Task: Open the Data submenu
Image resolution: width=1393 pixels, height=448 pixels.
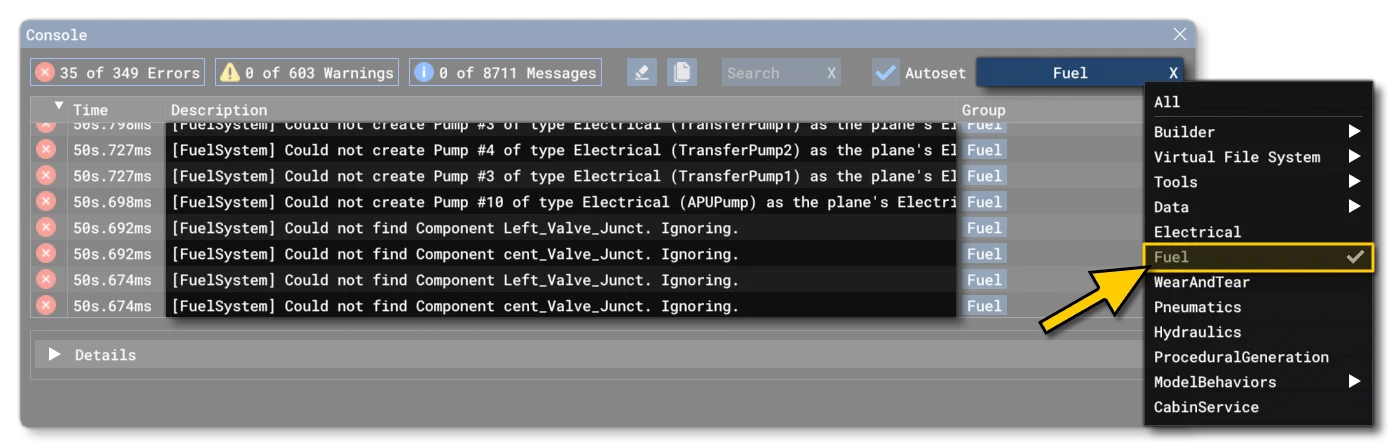Action: (x=1259, y=207)
